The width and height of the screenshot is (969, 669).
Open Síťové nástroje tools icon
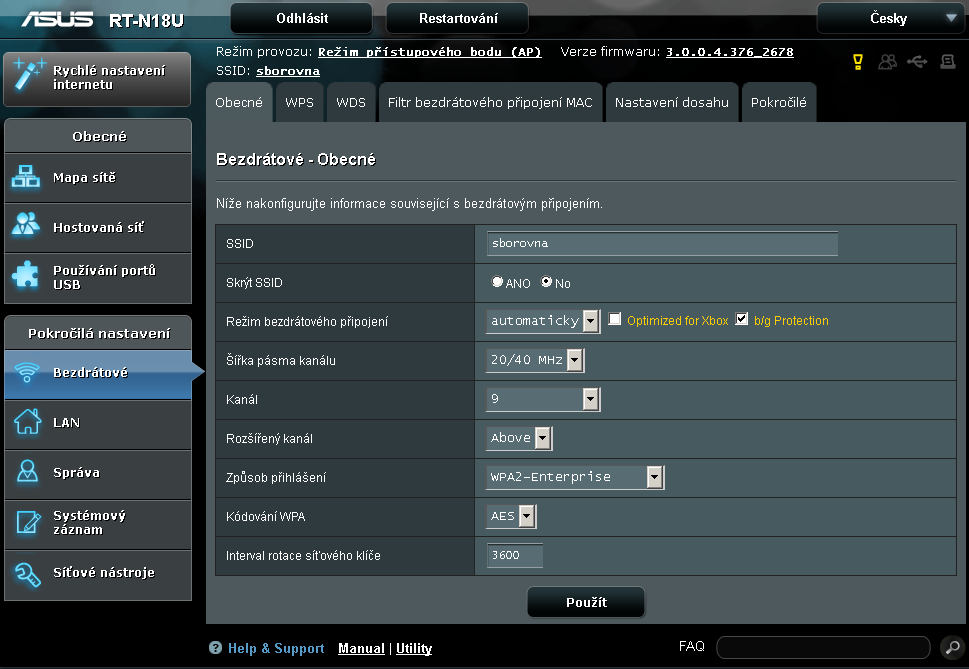click(x=27, y=572)
